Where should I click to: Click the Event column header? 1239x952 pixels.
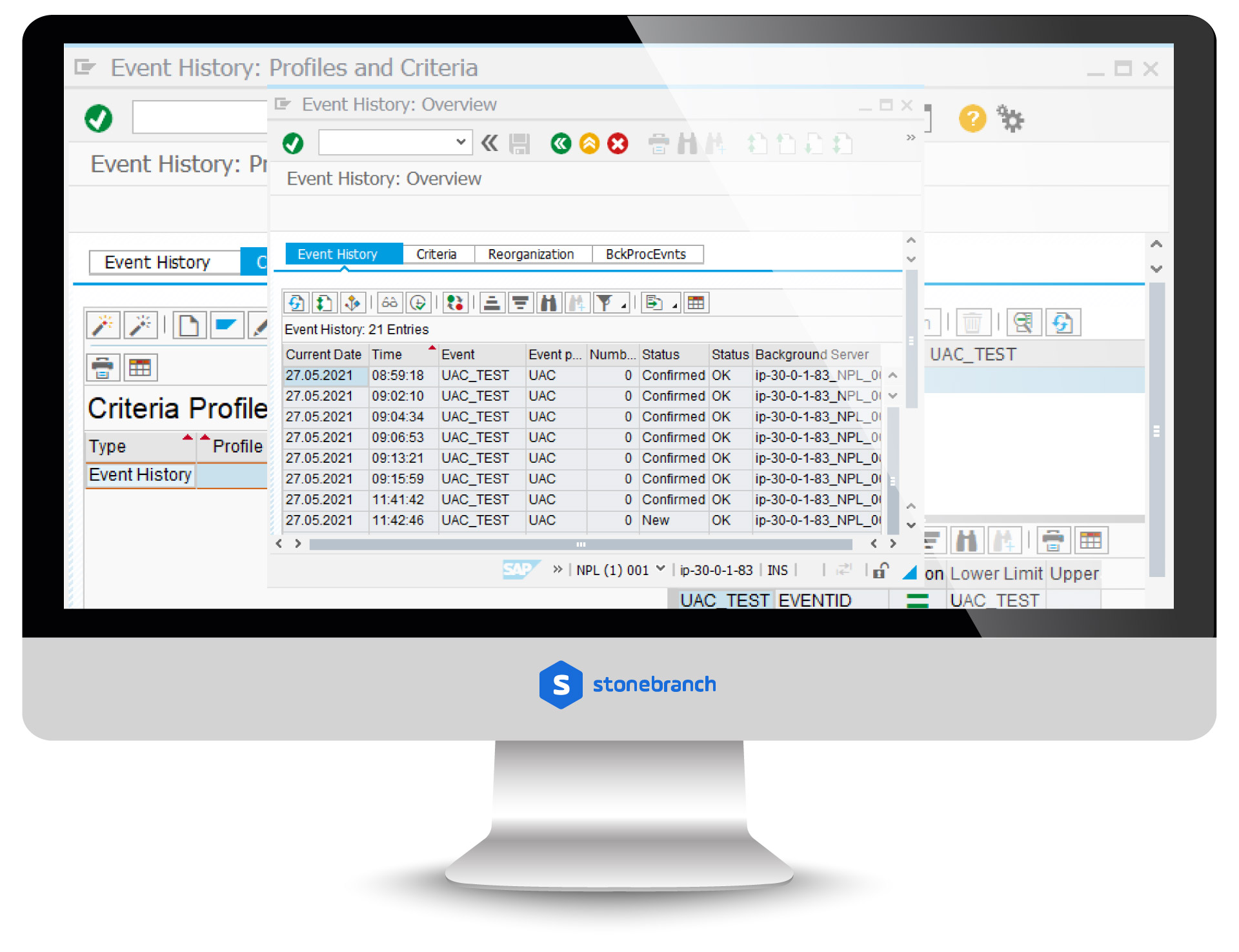click(x=482, y=354)
